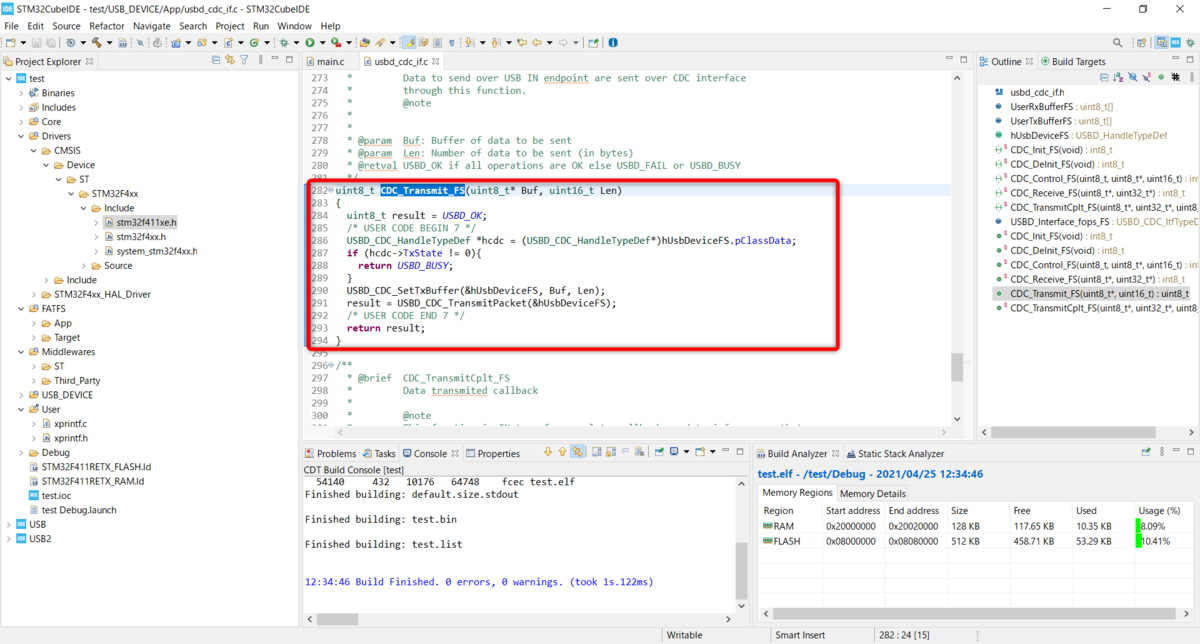Open the Refactor menu
The height and width of the screenshot is (644, 1200).
(x=106, y=25)
